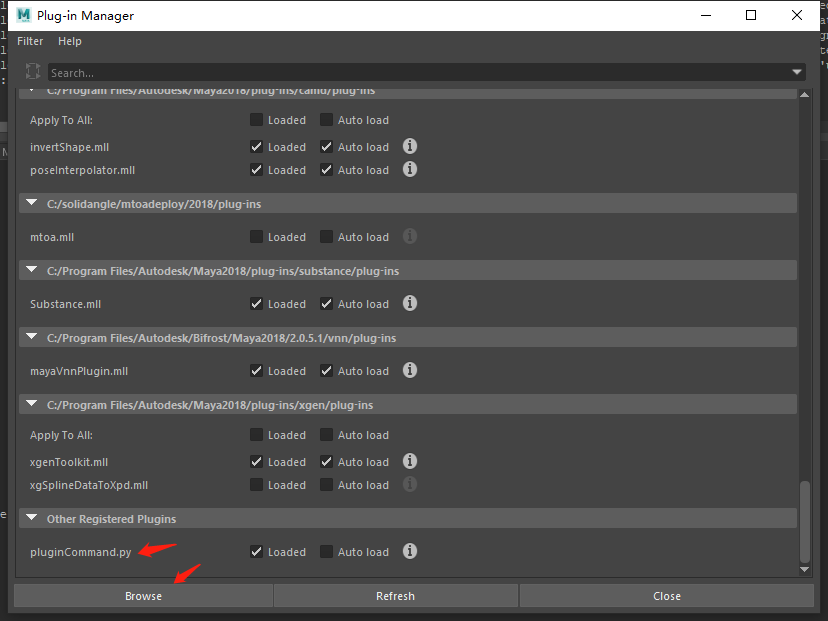828x621 pixels.
Task: Select the mayaVnnPlugin.mll entry
Action: click(x=79, y=371)
